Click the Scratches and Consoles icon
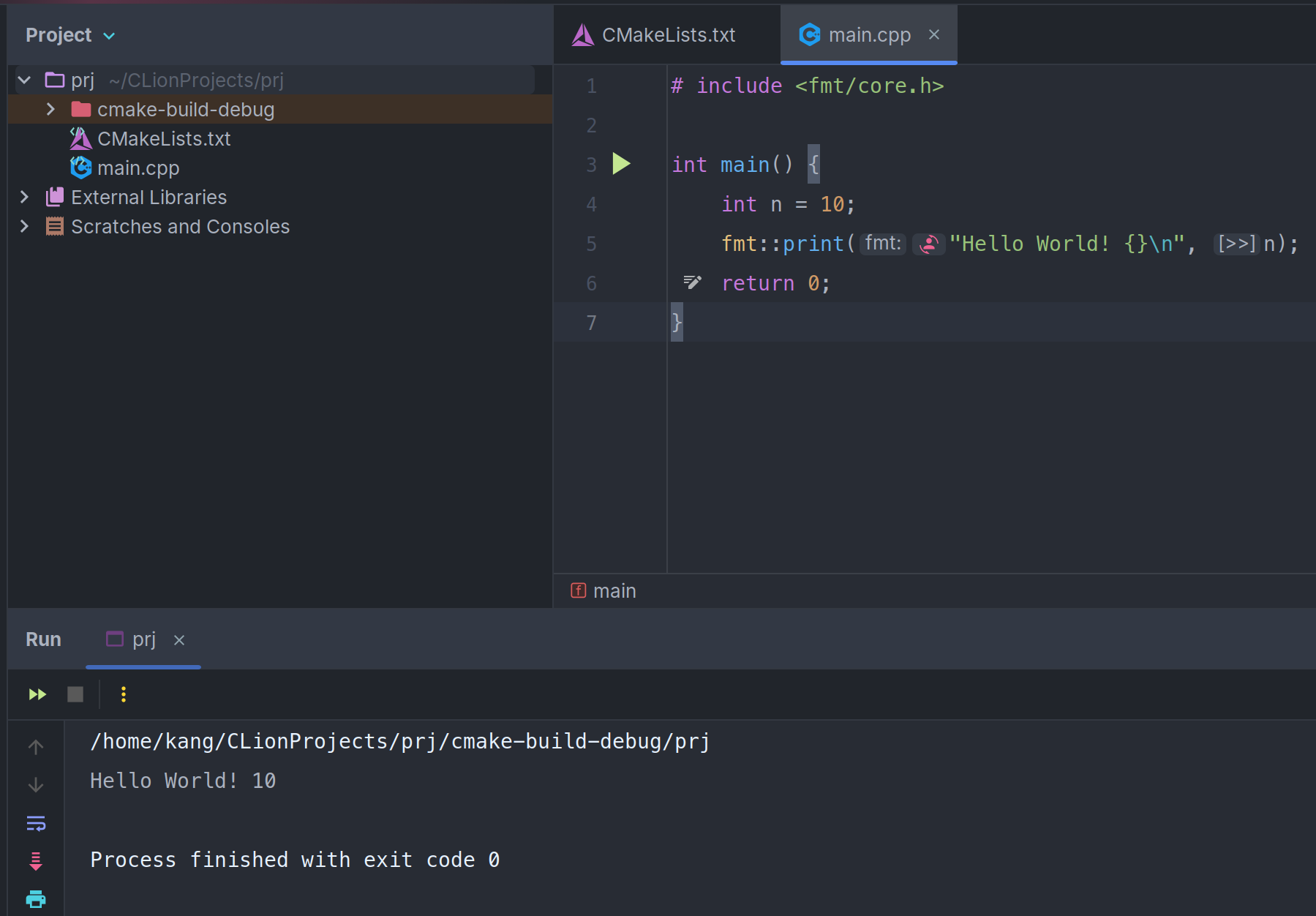 [55, 226]
